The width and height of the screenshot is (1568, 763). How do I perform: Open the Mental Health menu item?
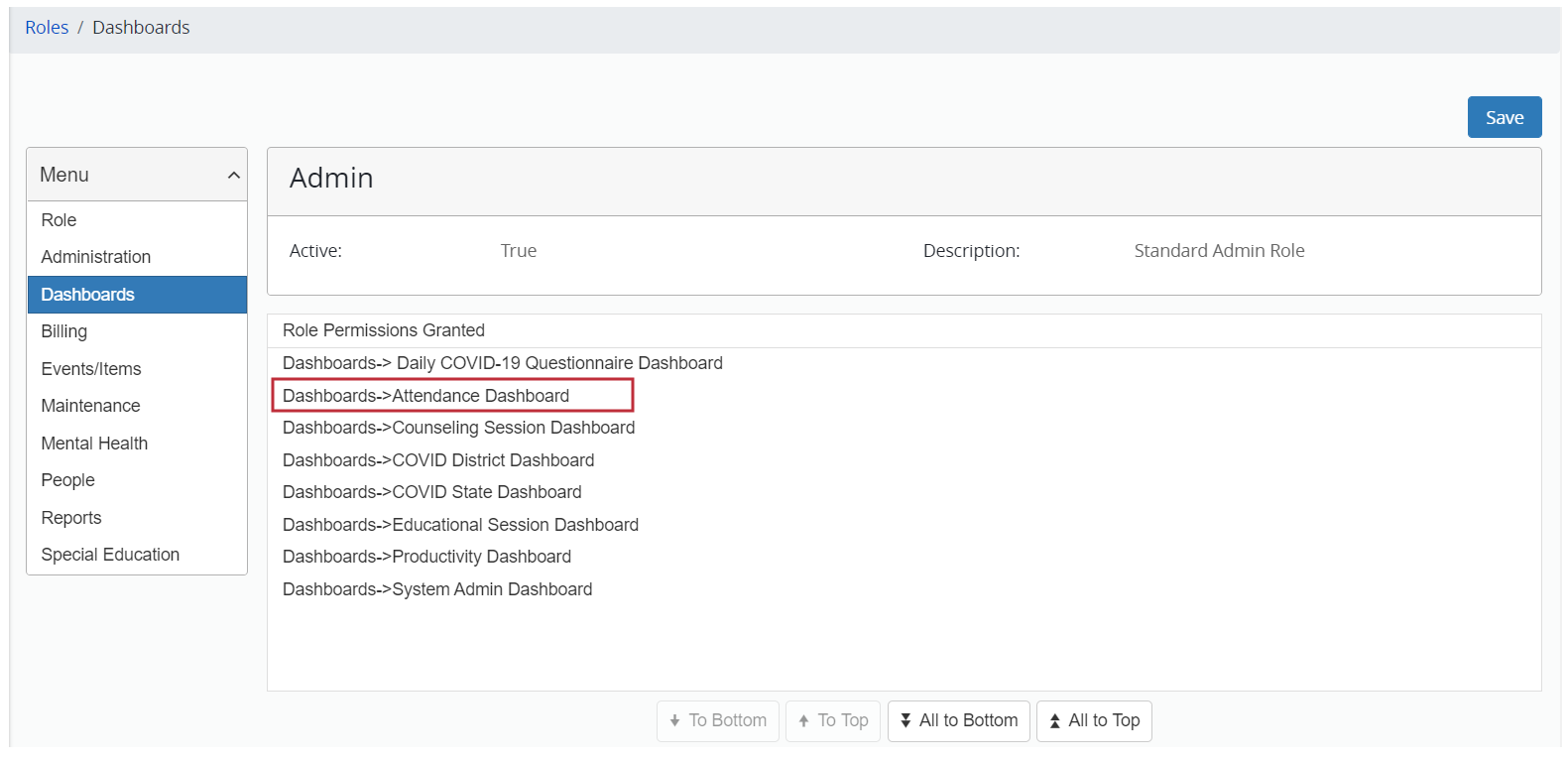94,444
